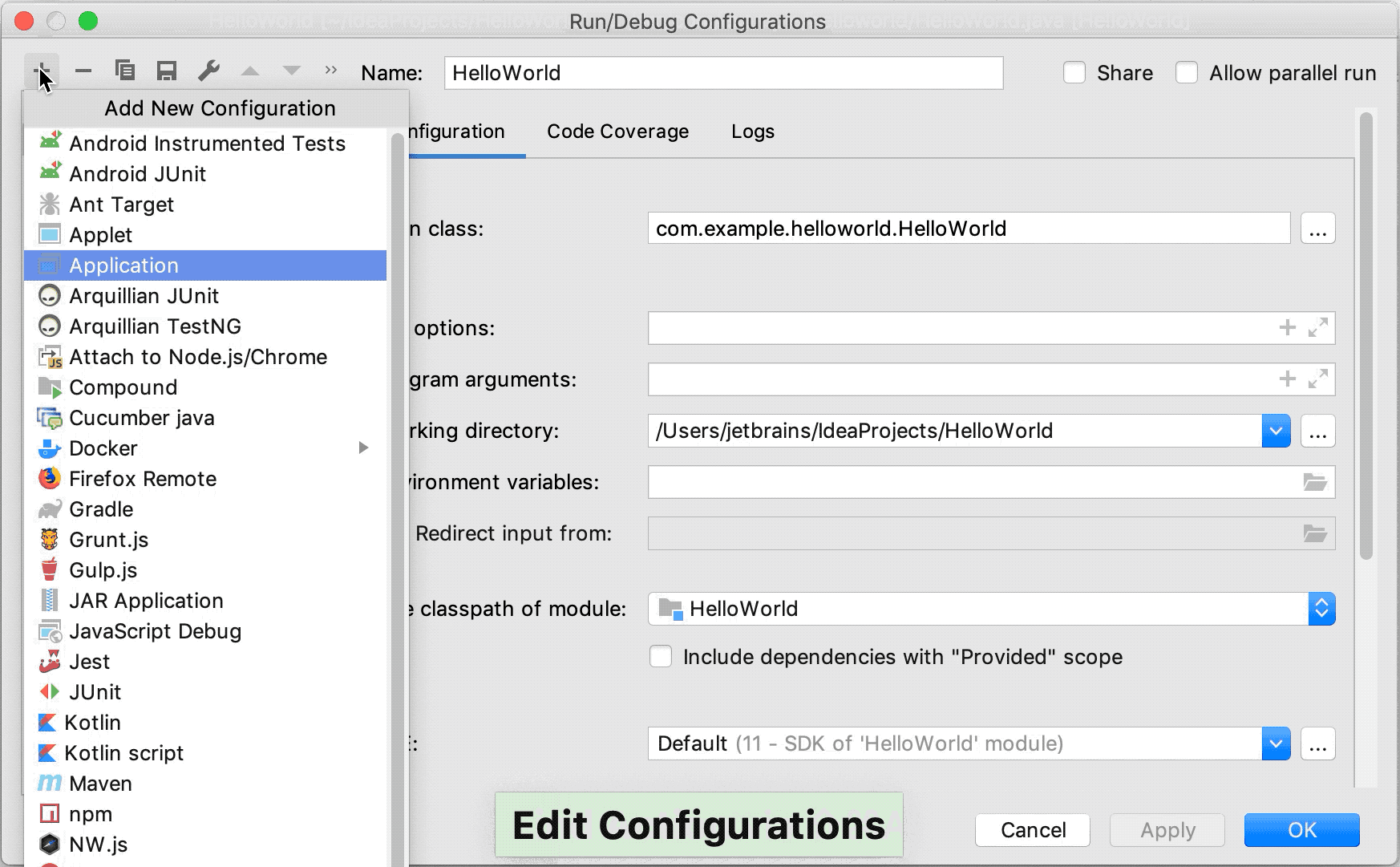Screen dimensions: 1400x867
Task: Select Application from configuration list
Action: pyautogui.click(x=124, y=265)
